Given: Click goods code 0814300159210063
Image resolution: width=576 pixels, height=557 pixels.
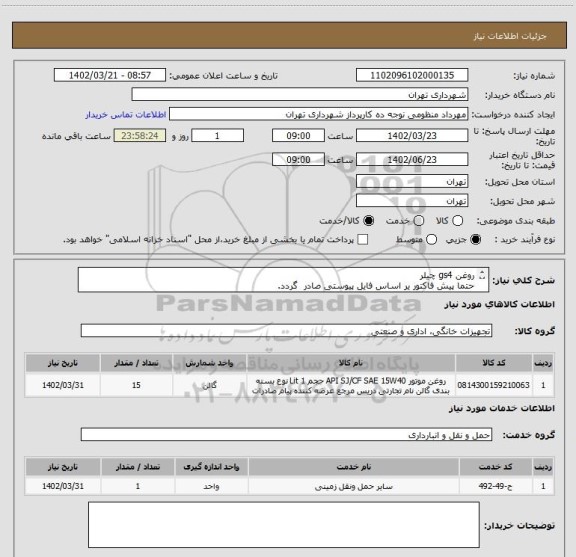Looking at the screenshot, I should click(x=493, y=385).
